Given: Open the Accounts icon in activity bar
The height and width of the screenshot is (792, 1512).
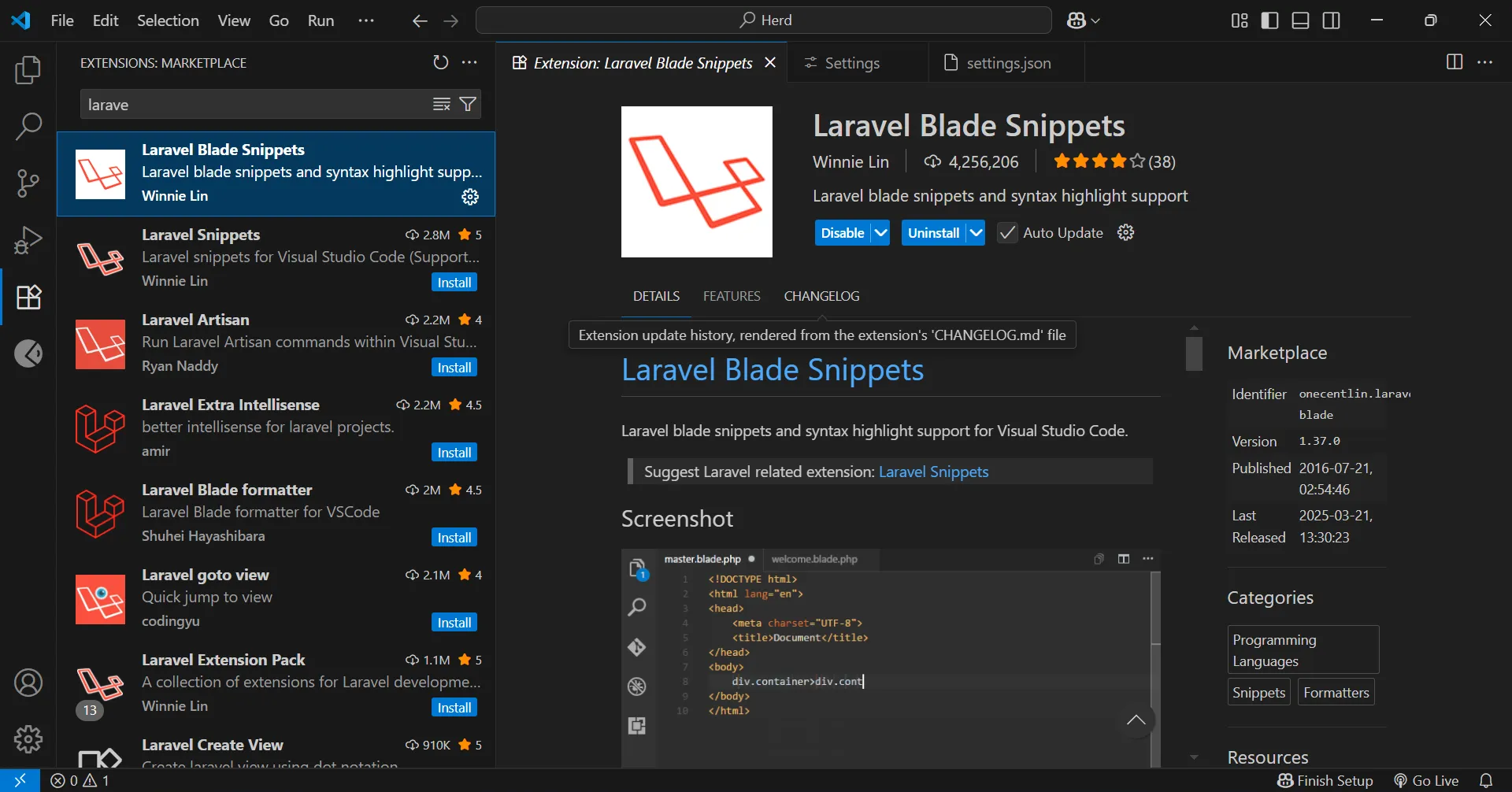Looking at the screenshot, I should (x=28, y=683).
